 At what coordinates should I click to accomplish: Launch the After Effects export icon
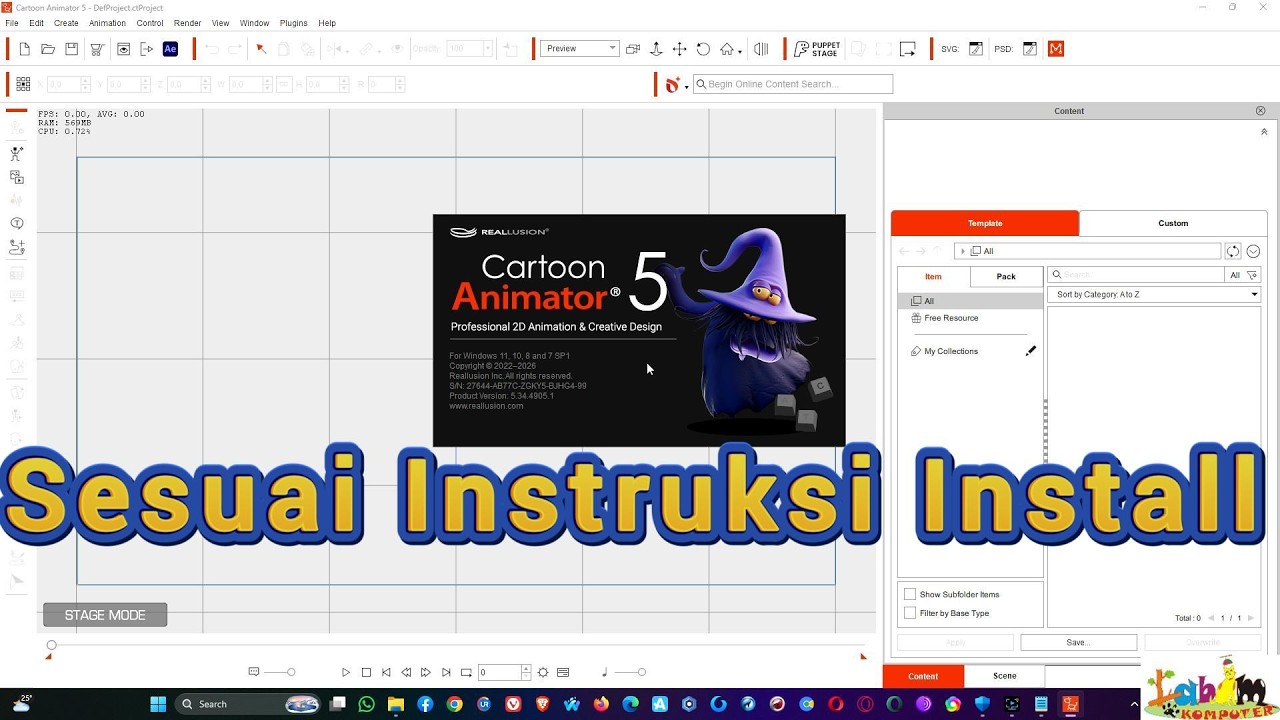[x=170, y=49]
